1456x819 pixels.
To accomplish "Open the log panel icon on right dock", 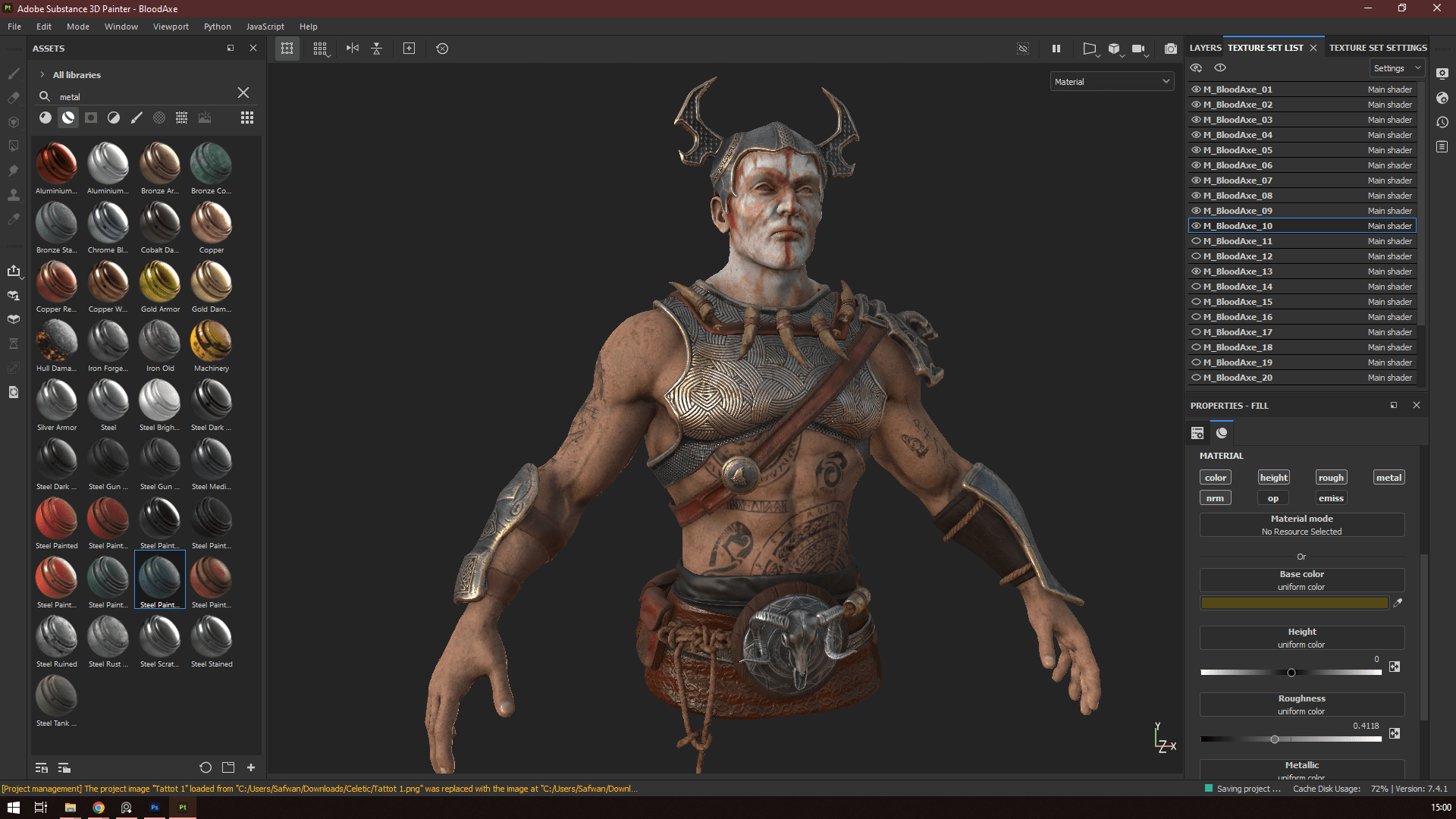I will [x=1442, y=146].
